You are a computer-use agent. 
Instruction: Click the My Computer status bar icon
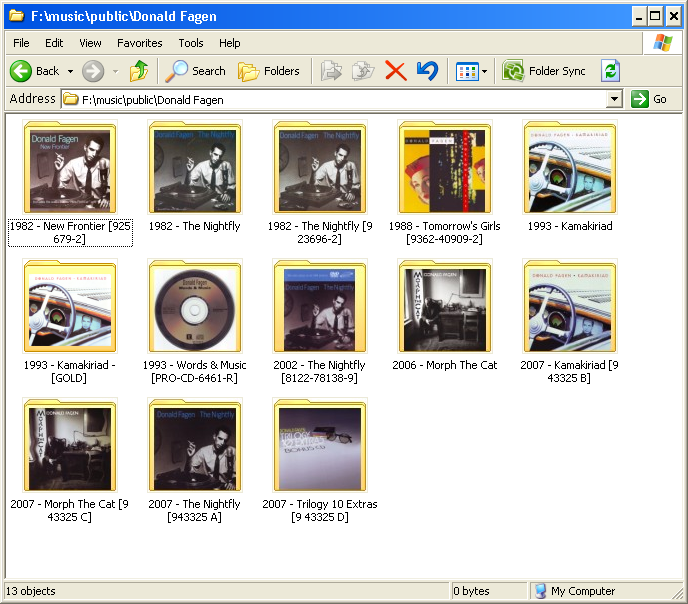click(541, 591)
